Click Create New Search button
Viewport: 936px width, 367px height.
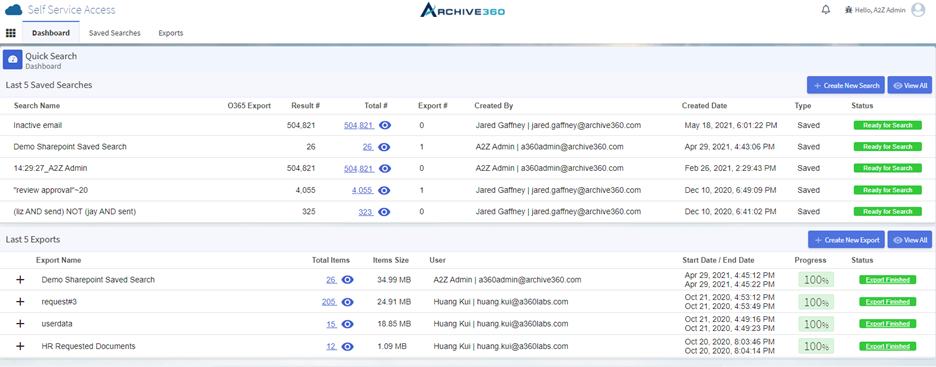[846, 85]
